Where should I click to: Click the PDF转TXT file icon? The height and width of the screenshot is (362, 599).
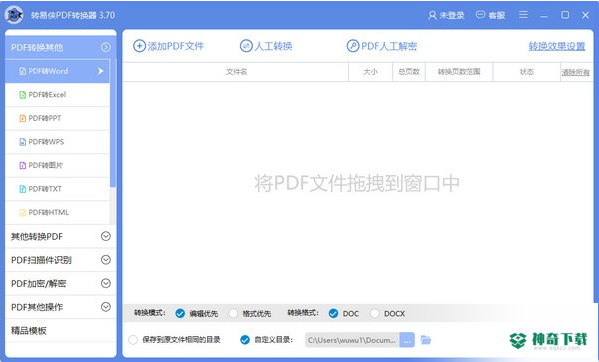[x=23, y=189]
